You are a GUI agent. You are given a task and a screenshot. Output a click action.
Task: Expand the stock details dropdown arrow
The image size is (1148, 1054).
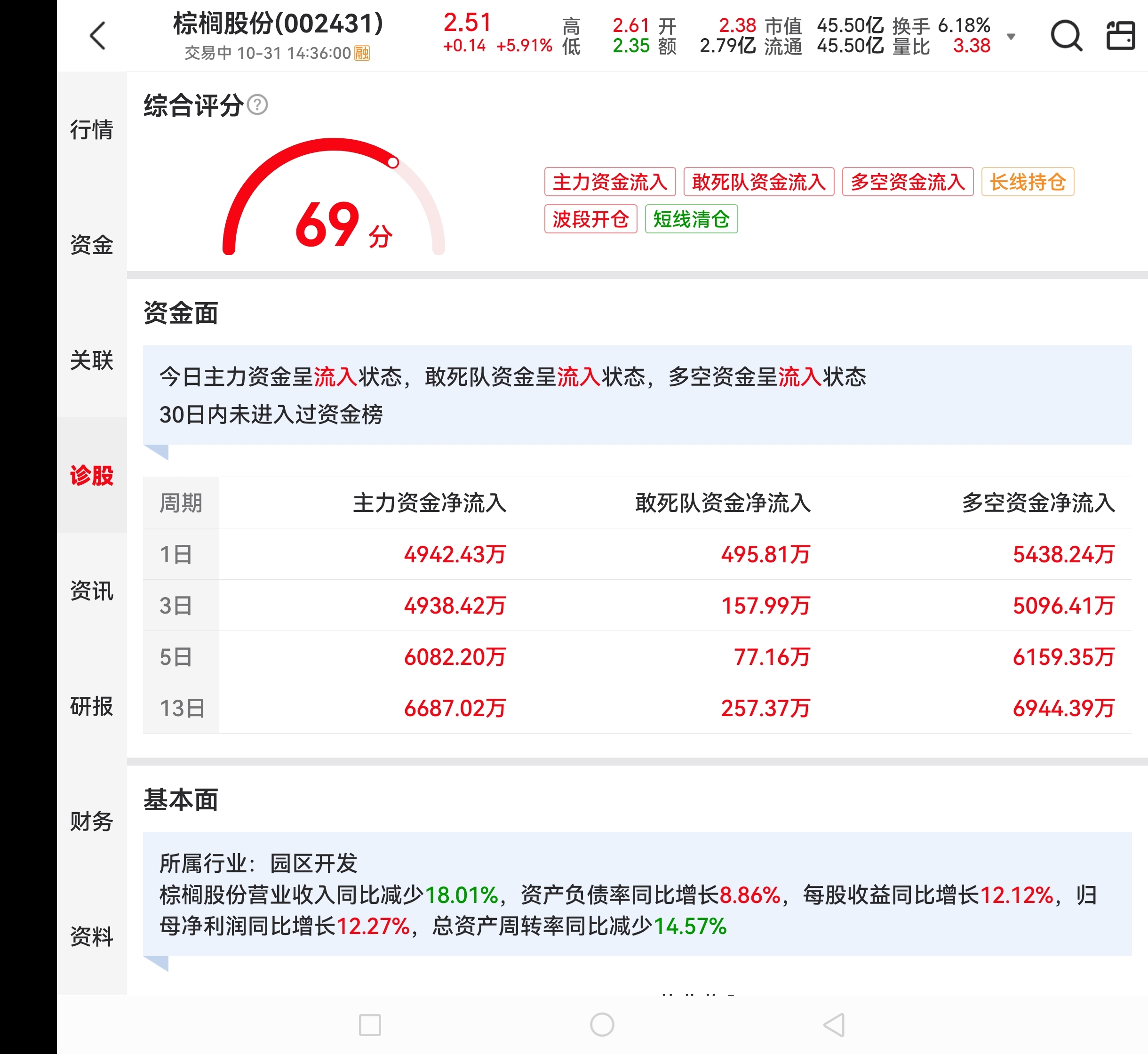pyautogui.click(x=1011, y=37)
